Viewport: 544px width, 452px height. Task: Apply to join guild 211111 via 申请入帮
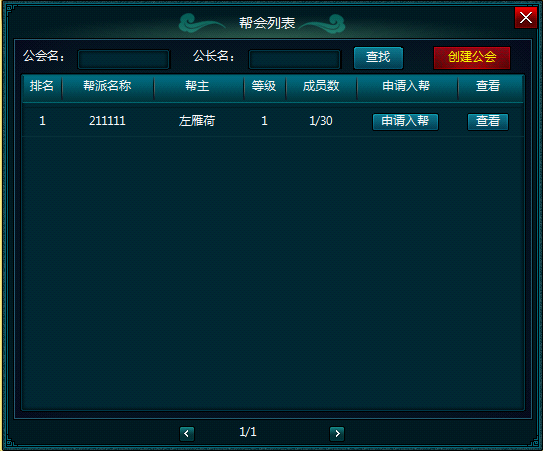point(405,121)
